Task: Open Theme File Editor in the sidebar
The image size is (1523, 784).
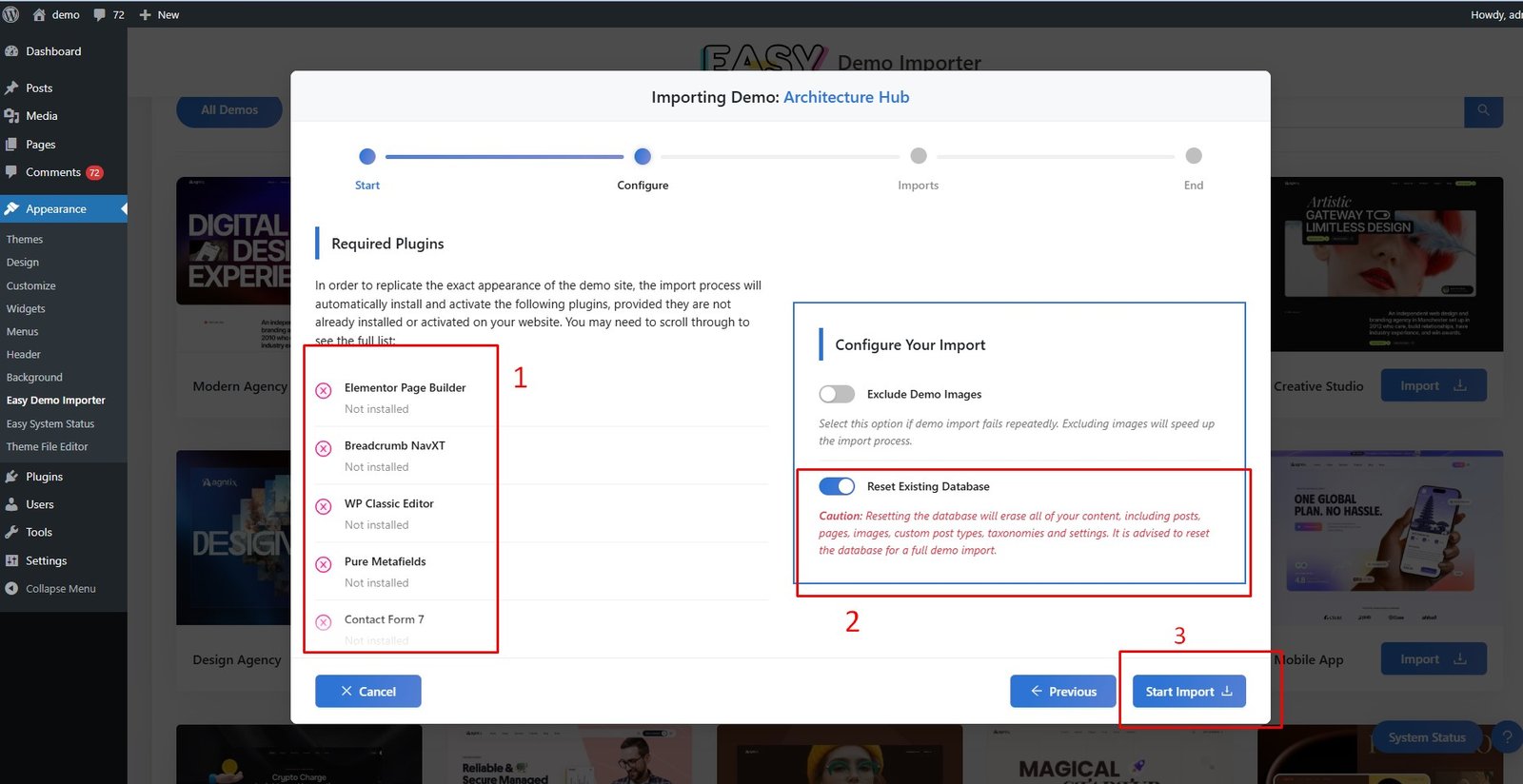Action: coord(47,446)
